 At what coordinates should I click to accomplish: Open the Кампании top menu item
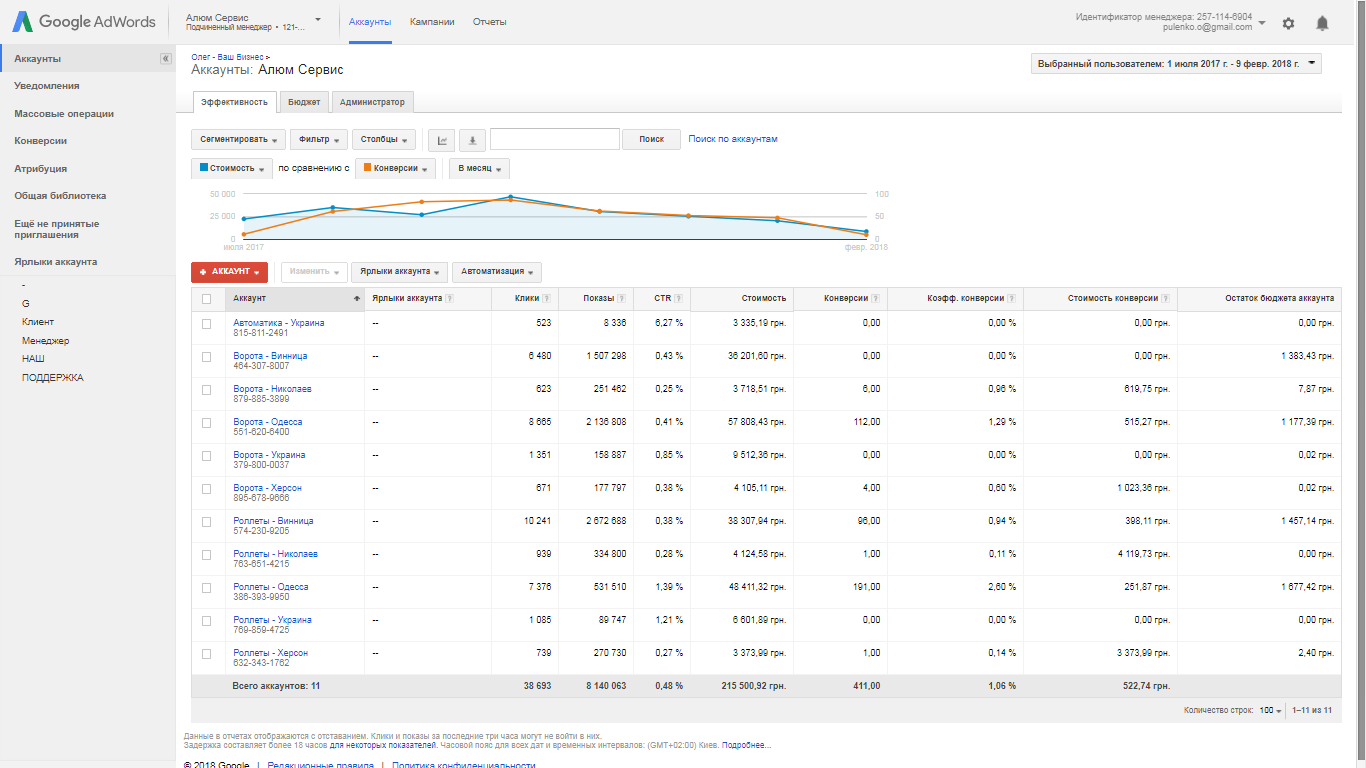coord(432,22)
